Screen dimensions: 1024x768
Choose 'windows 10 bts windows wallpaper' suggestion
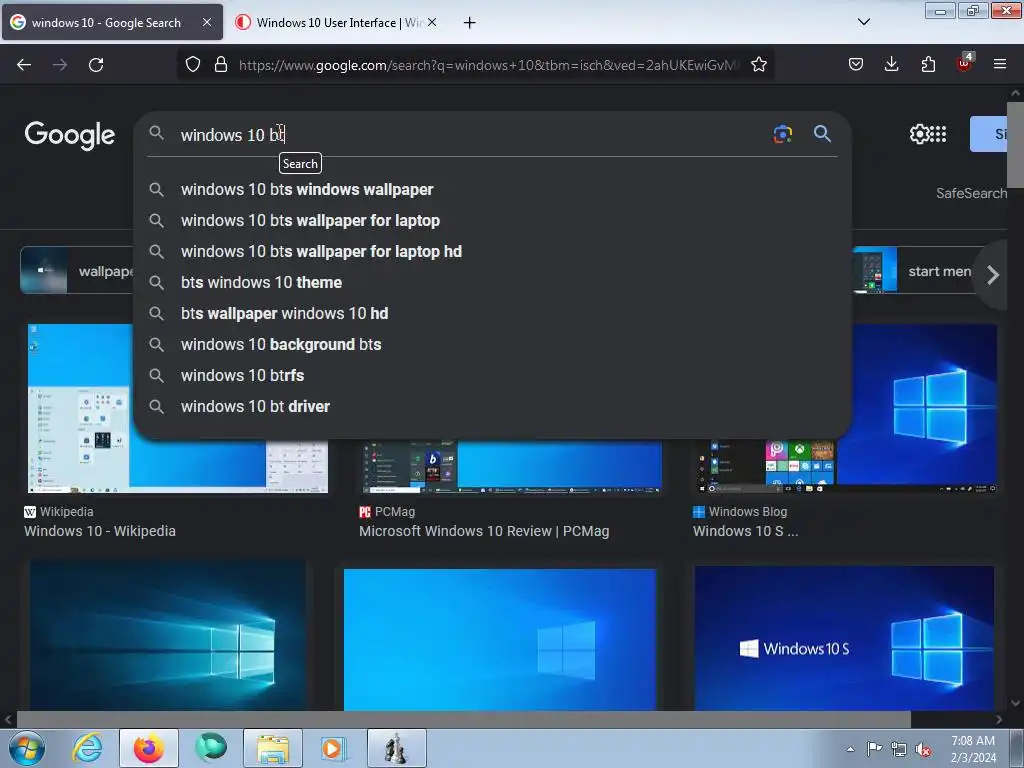click(492, 189)
